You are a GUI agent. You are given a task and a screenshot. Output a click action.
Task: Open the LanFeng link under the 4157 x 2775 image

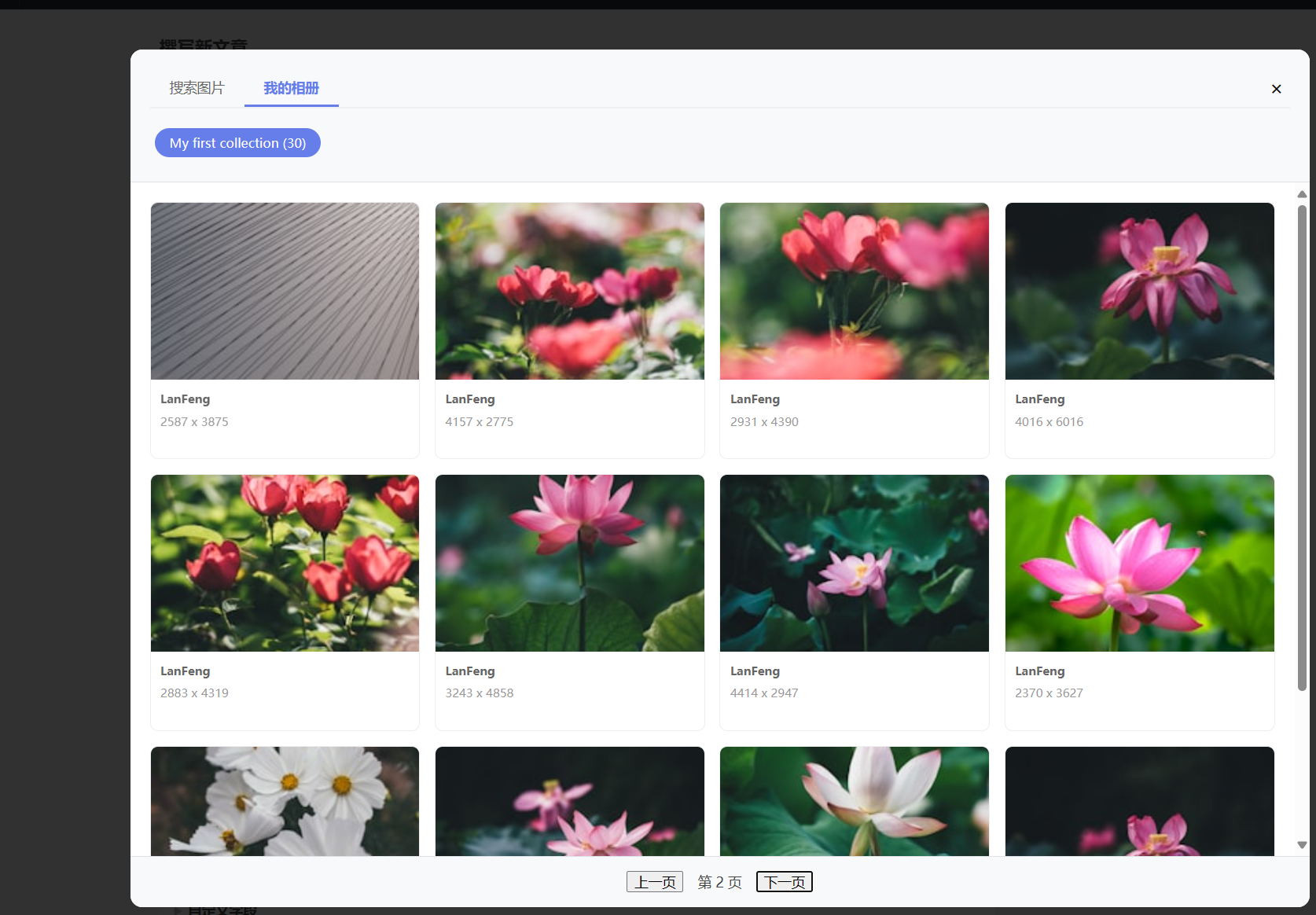[469, 399]
